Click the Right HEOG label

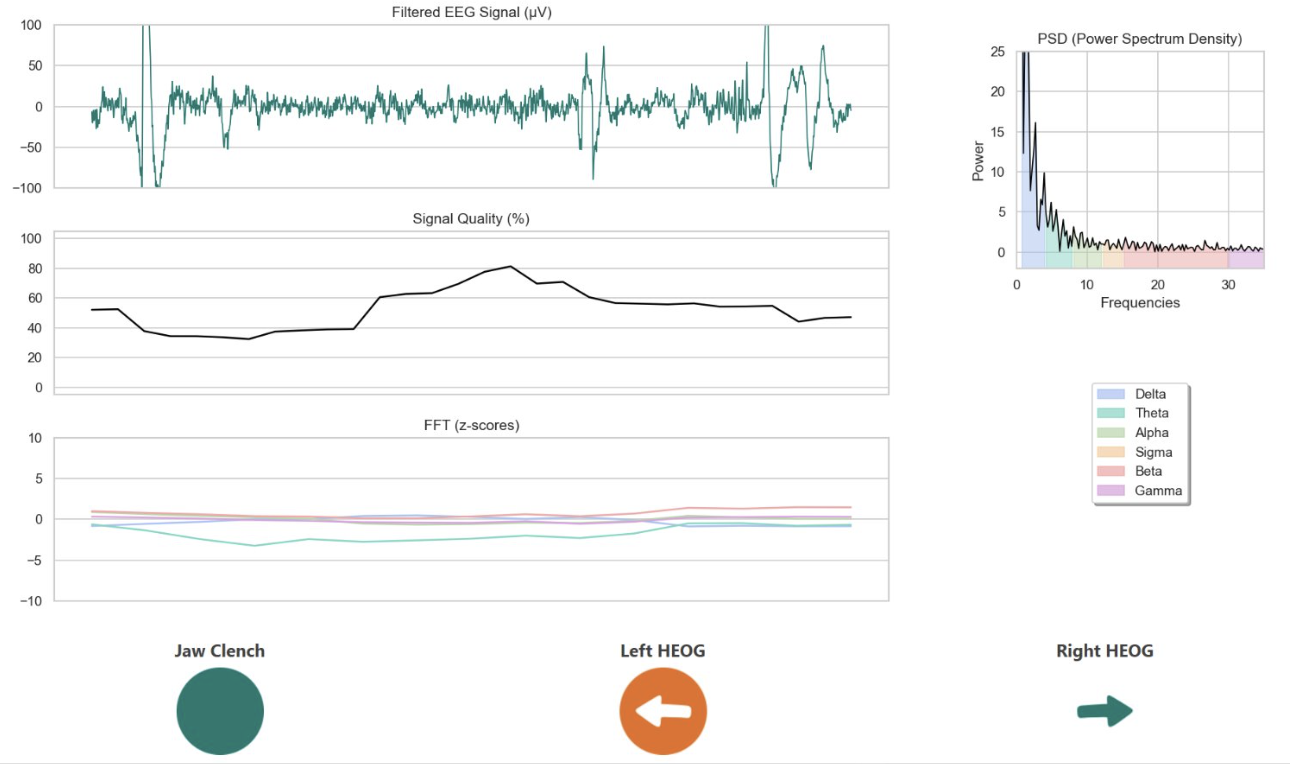tap(1104, 651)
